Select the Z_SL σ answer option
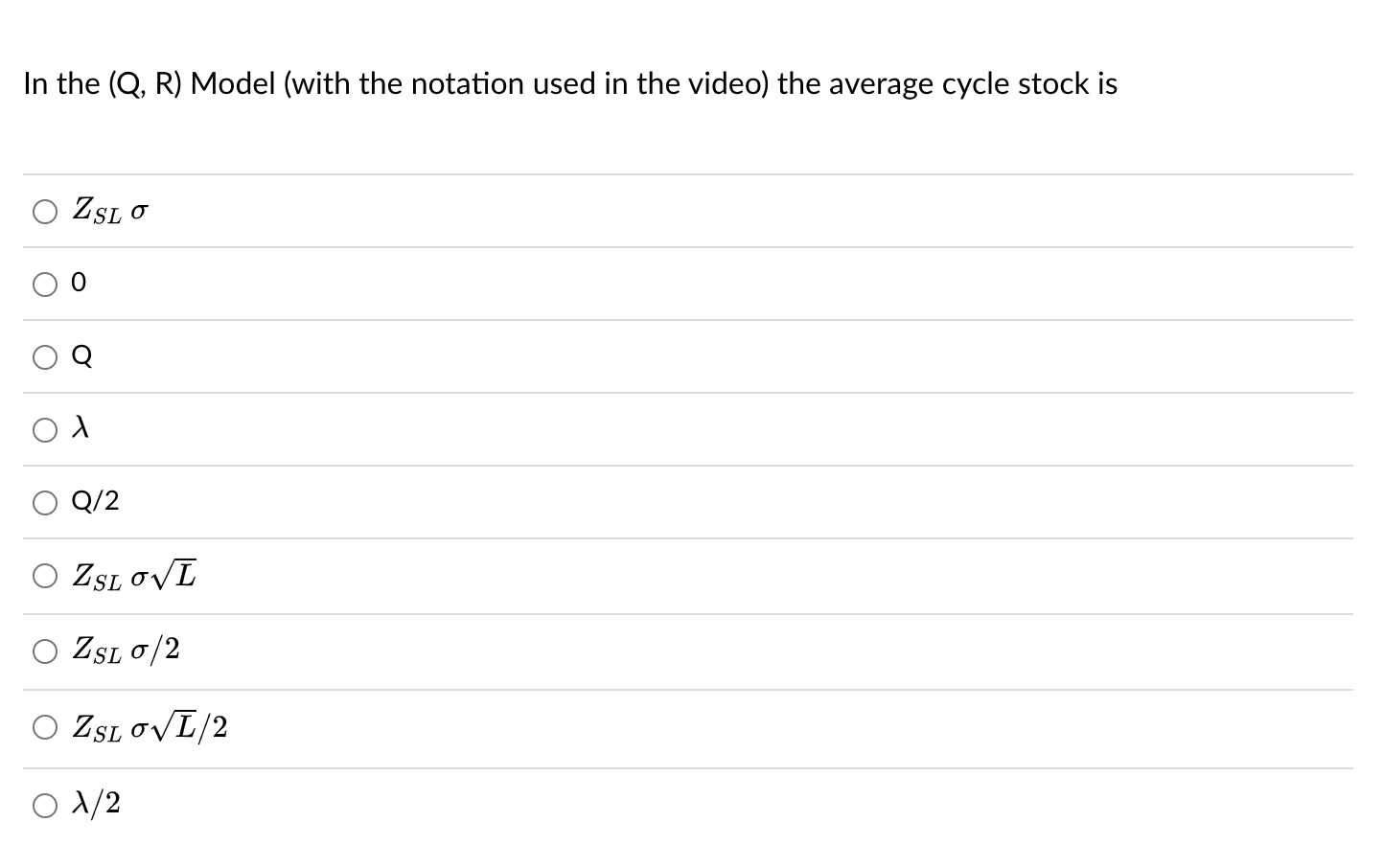Viewport: 1384px width, 868px height. tap(44, 211)
